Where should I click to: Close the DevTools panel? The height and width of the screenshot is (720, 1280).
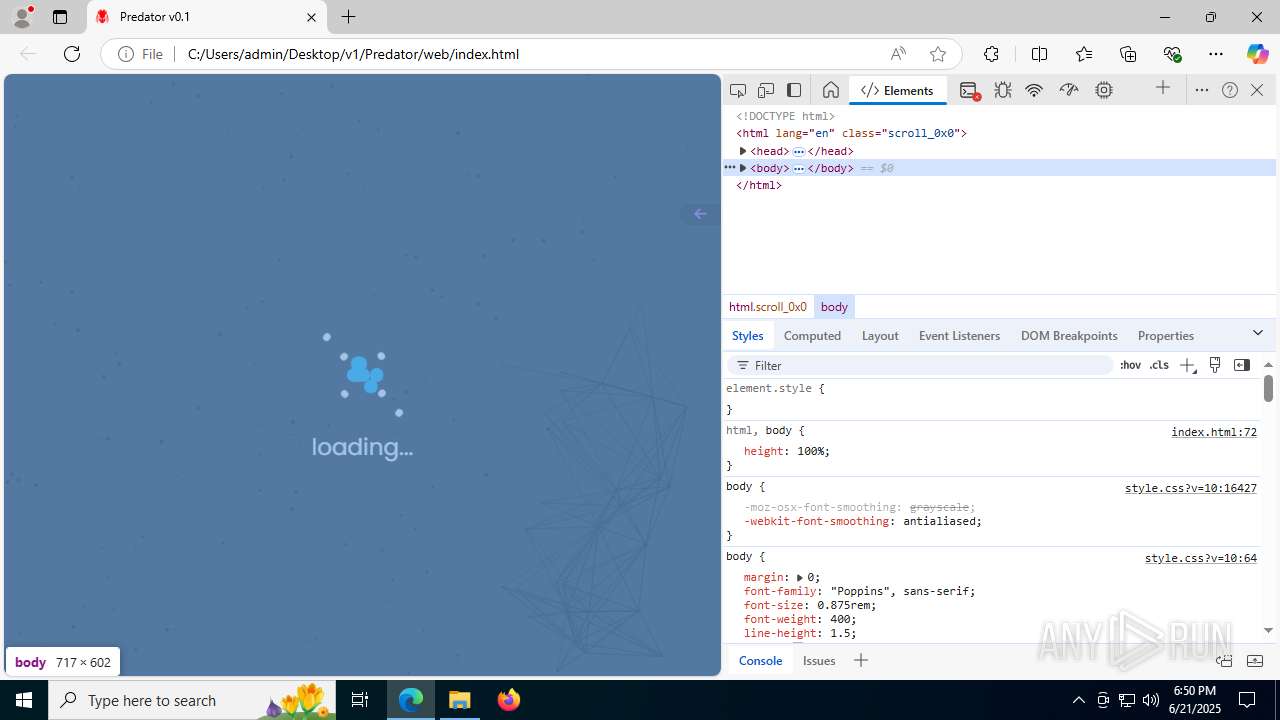tap(1257, 90)
